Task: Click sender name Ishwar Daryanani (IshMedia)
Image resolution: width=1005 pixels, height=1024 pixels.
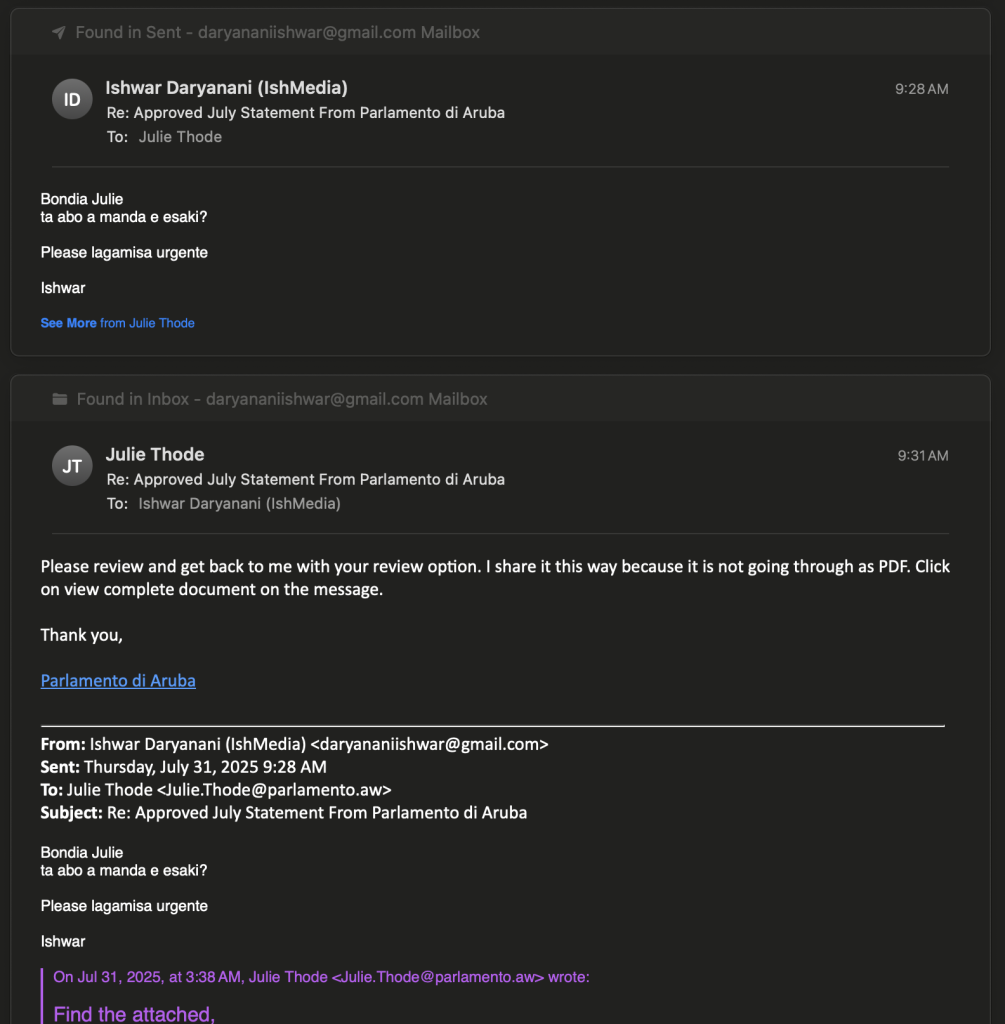Action: tap(227, 88)
